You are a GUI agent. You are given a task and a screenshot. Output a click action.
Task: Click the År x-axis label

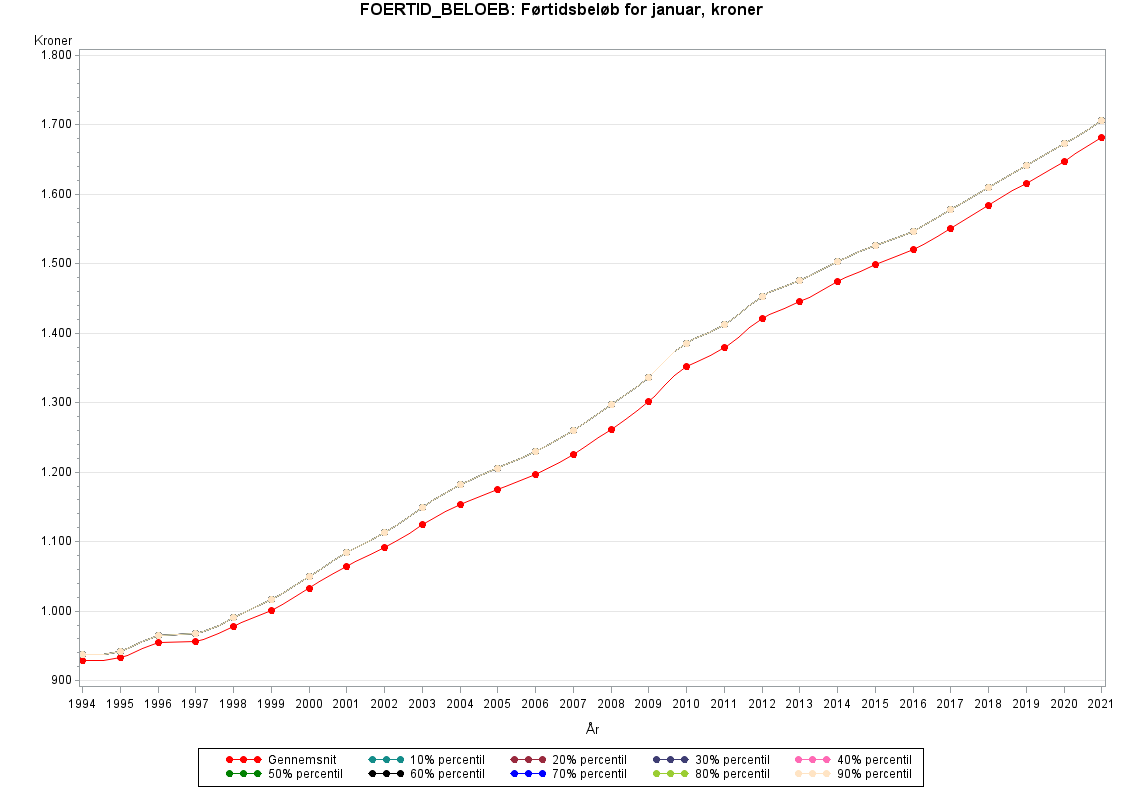(592, 729)
